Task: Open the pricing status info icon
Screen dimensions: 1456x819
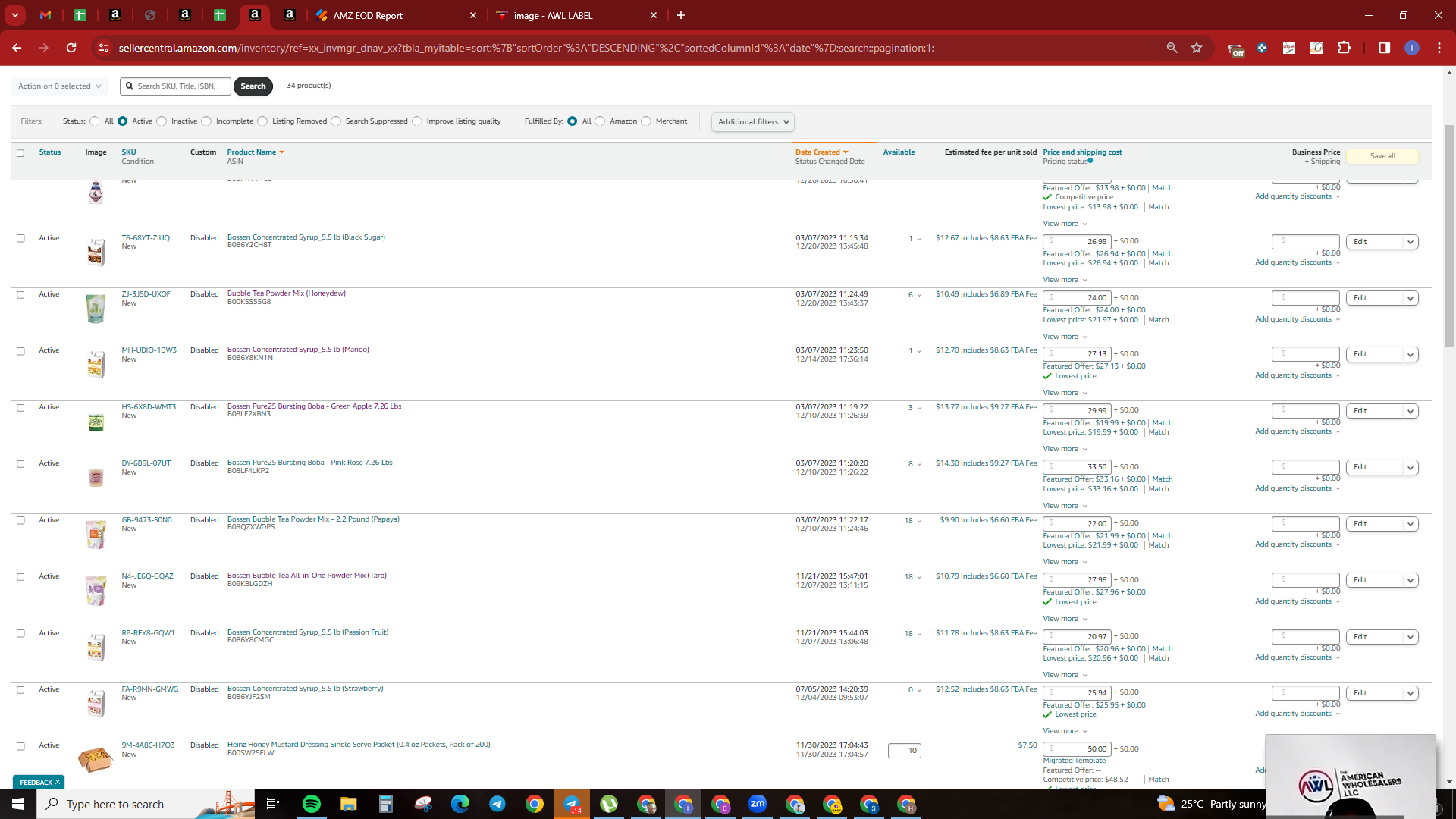Action: (1090, 161)
